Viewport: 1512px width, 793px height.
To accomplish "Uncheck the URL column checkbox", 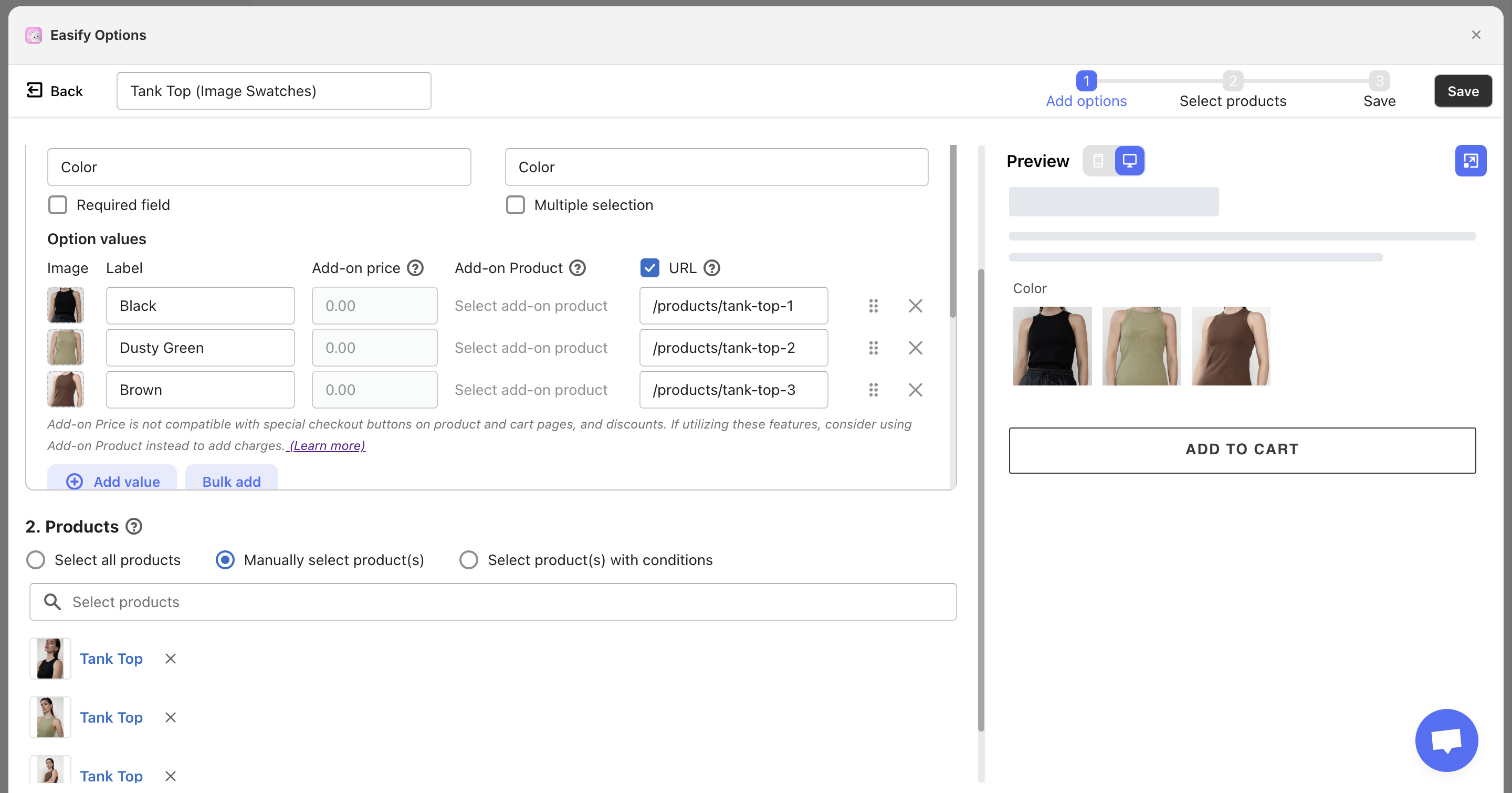I will tap(649, 268).
